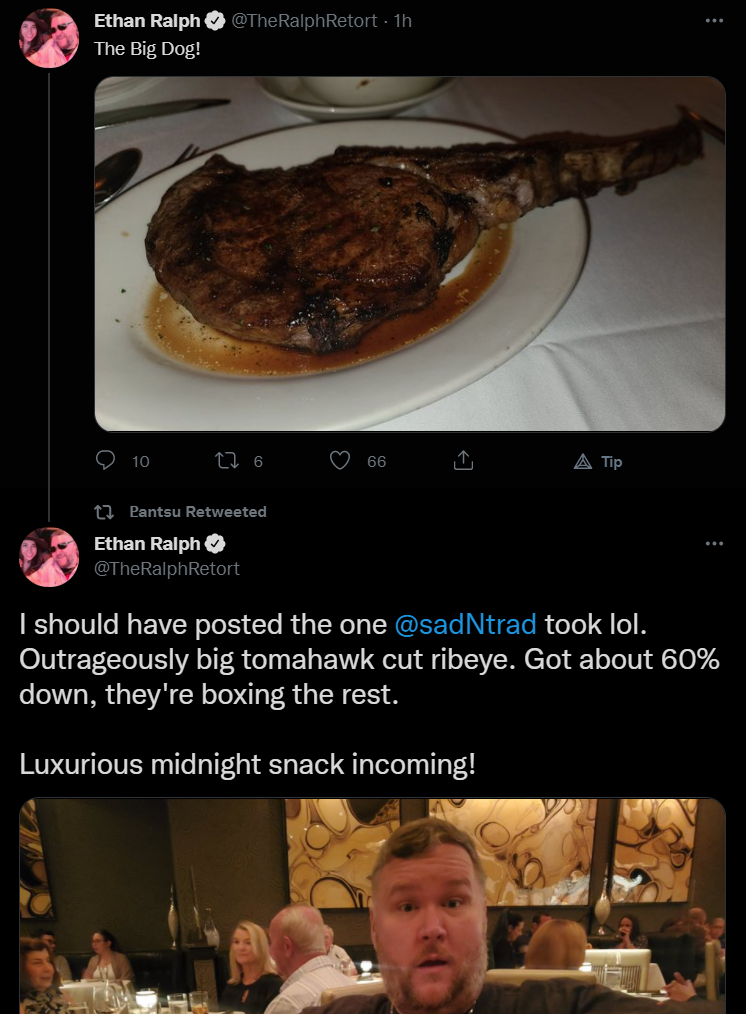Click Ethan Ralph name on first tweet

(x=147, y=21)
